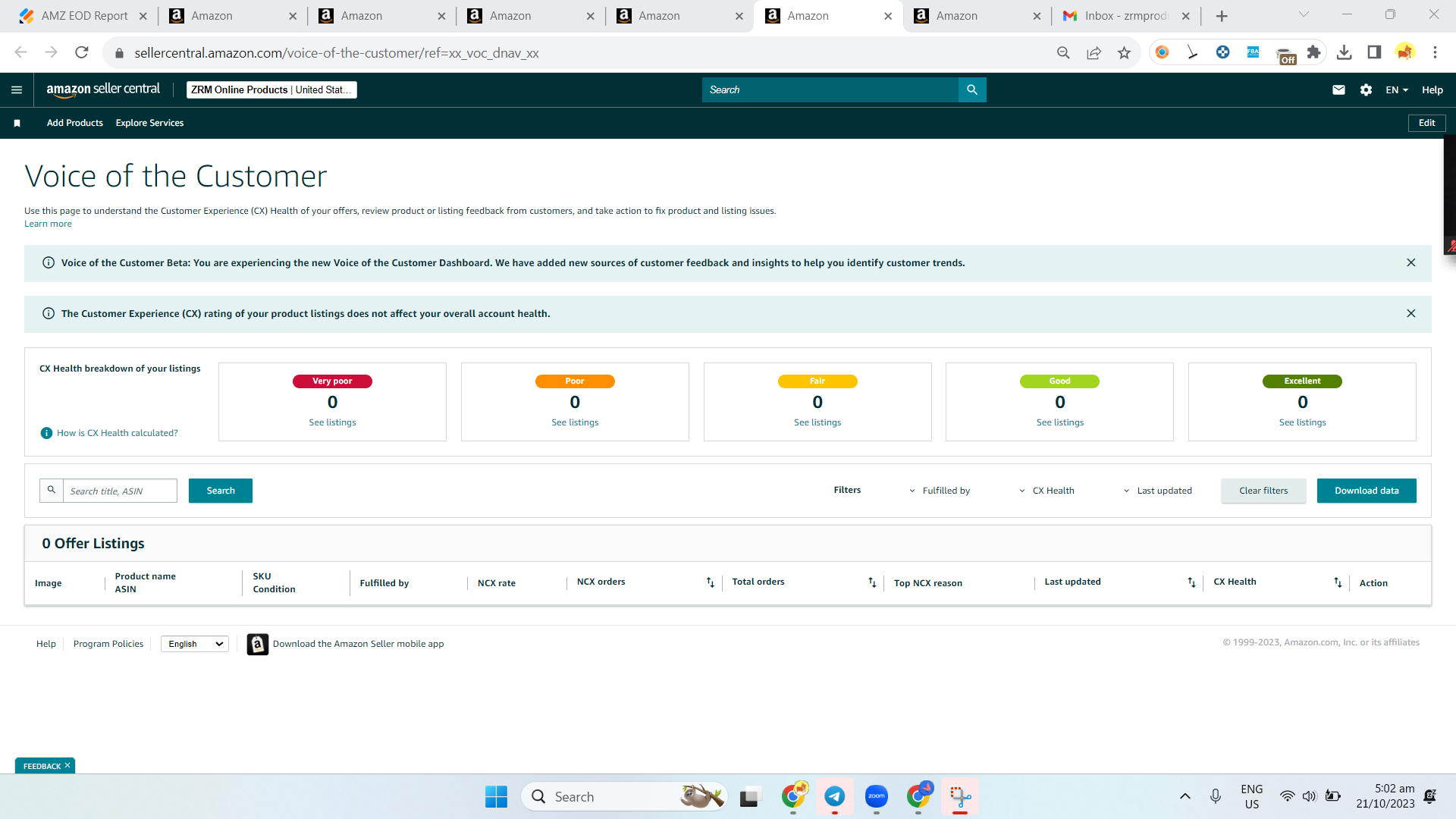
Task: Click the teal Search button next to title field
Action: point(221,491)
